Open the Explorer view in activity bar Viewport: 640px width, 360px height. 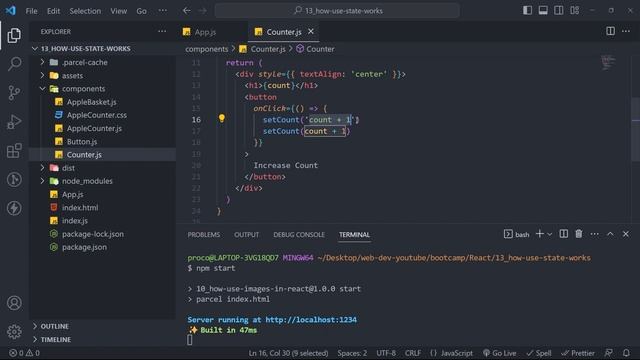tap(14, 36)
